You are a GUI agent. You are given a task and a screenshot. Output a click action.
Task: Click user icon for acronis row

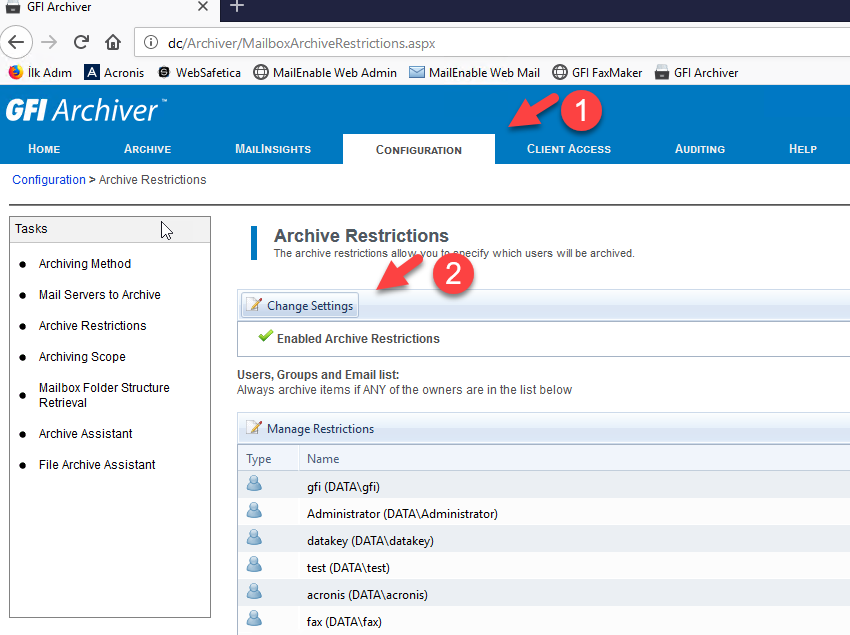click(254, 592)
